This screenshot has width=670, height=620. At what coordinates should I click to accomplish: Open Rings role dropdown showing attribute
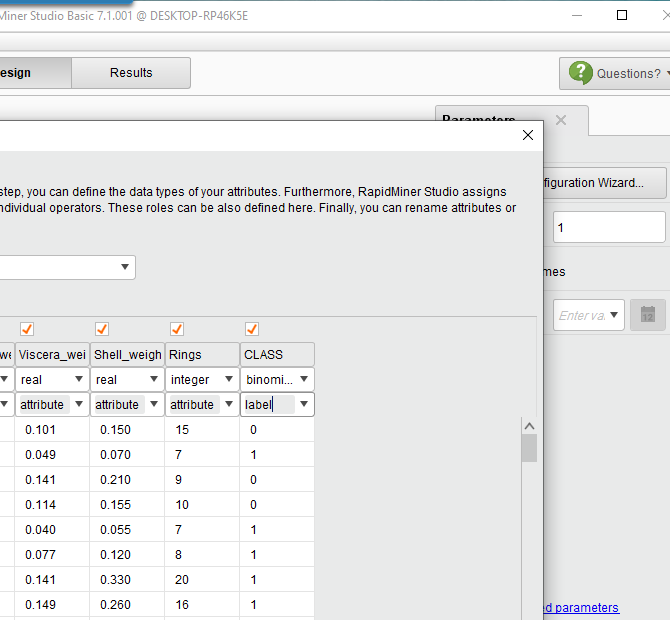tap(202, 404)
